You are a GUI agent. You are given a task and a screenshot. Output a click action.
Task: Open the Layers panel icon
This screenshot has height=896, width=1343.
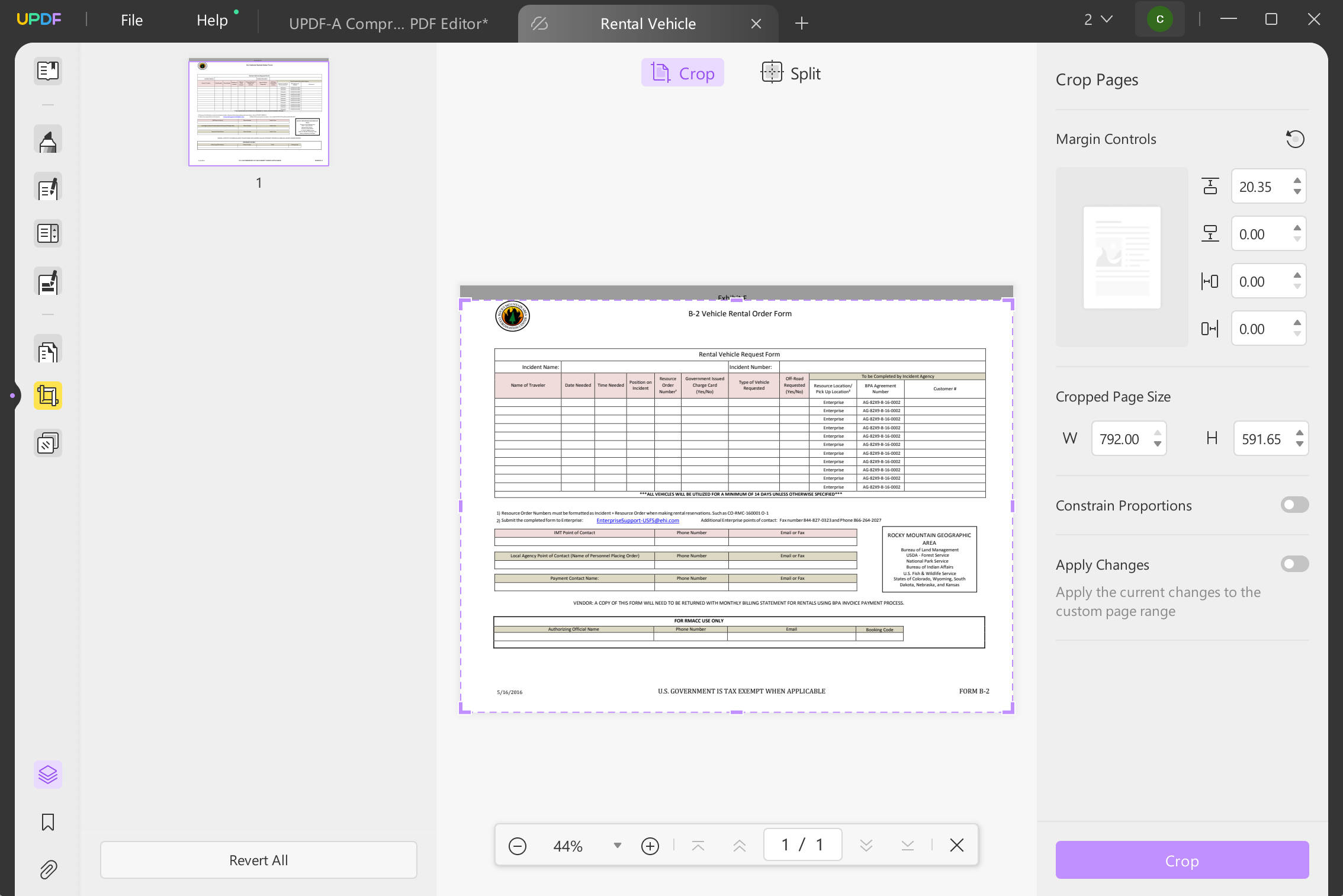(x=47, y=774)
